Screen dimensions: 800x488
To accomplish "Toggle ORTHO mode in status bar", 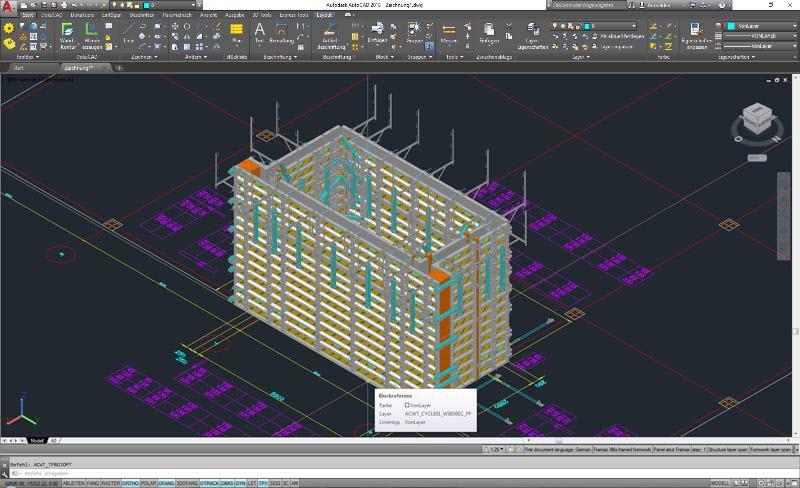I will click(131, 483).
